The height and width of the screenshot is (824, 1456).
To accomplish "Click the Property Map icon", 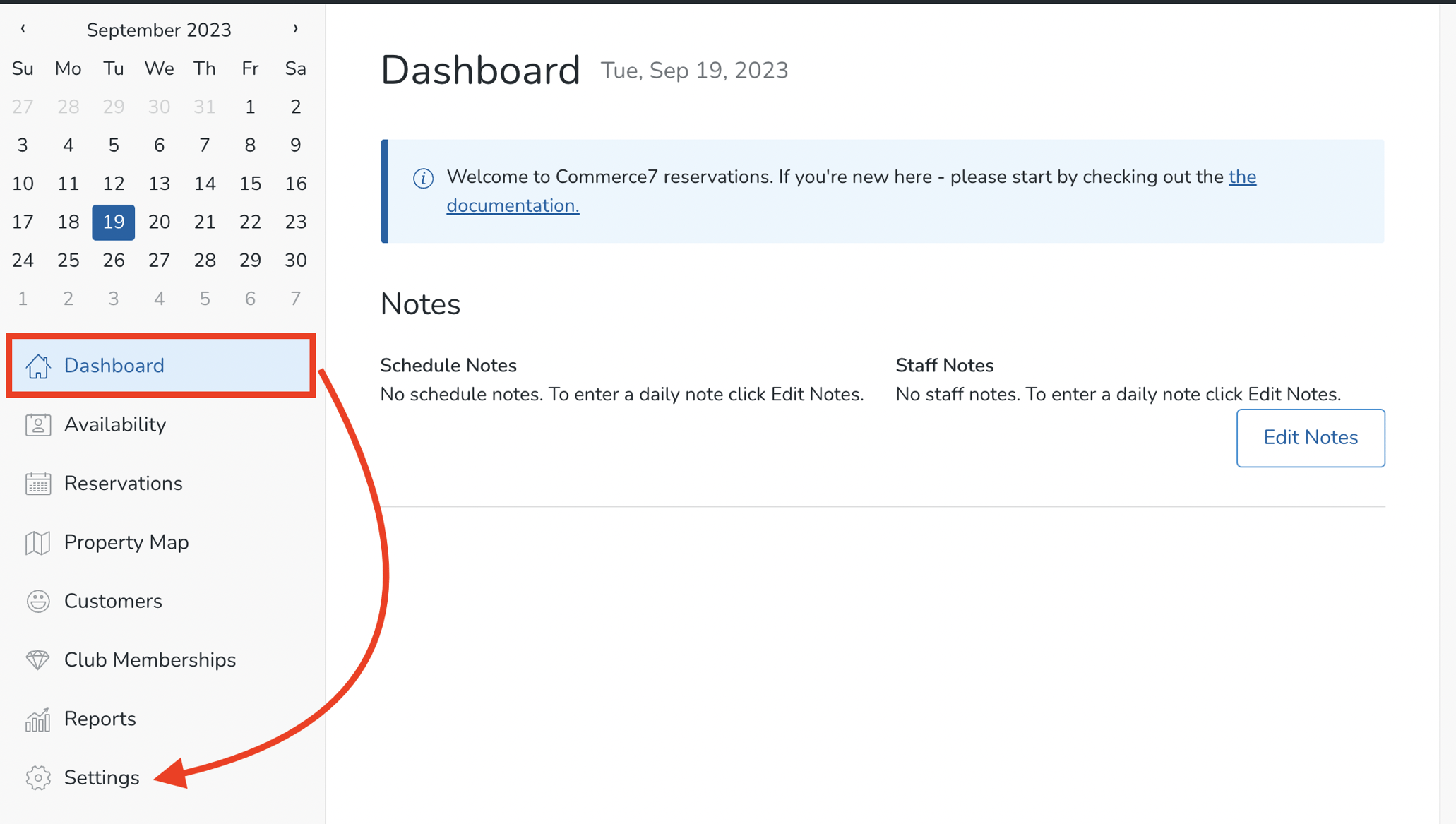I will tap(38, 542).
